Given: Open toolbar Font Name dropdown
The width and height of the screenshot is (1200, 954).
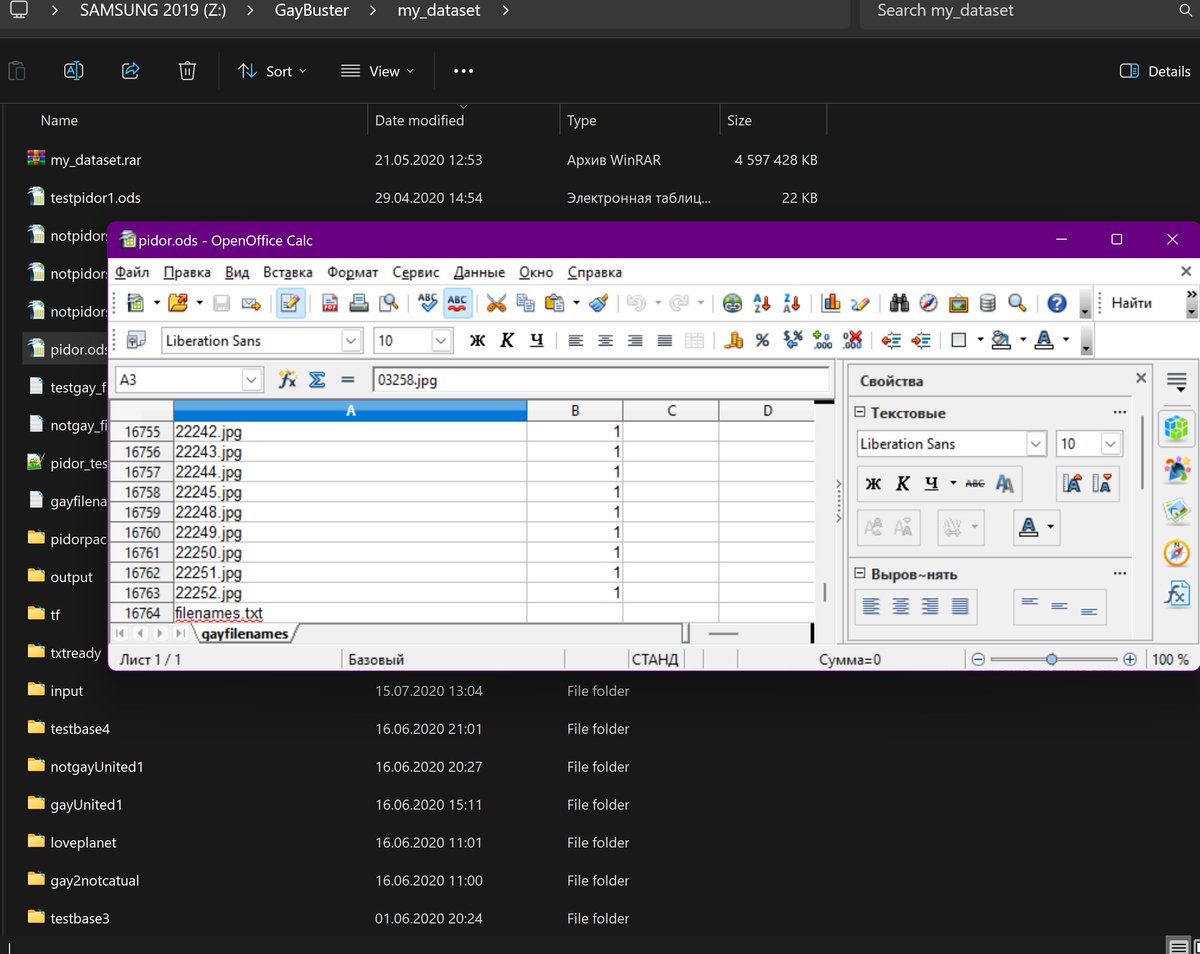Looking at the screenshot, I should [x=351, y=340].
